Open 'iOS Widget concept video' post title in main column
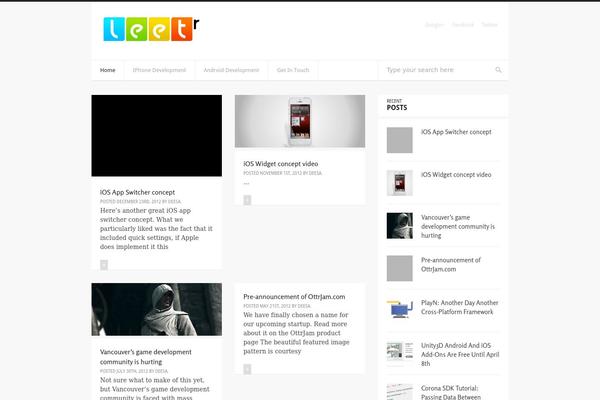The width and height of the screenshot is (600, 400). coord(280,164)
